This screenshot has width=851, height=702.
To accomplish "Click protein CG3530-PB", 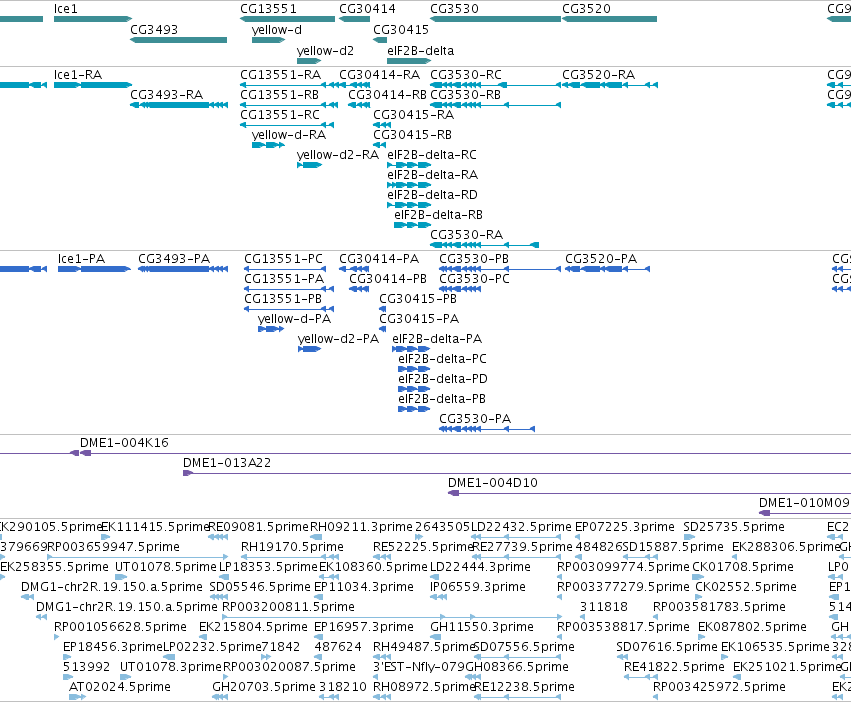I will click(474, 259).
